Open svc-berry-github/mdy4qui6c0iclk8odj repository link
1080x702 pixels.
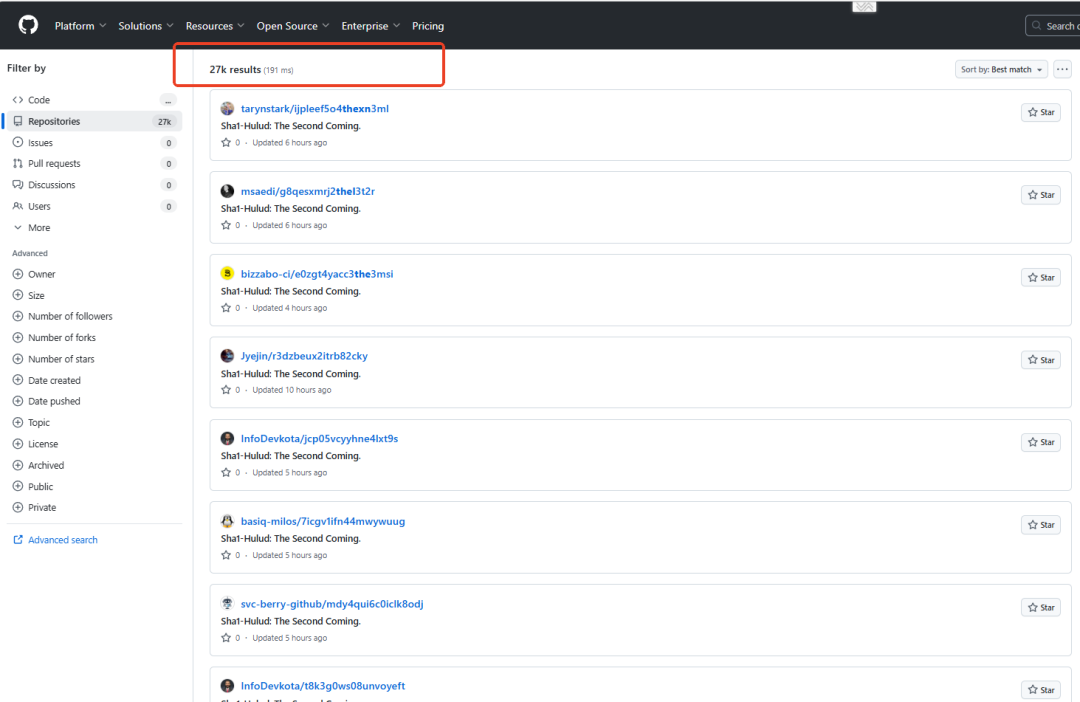coord(332,603)
